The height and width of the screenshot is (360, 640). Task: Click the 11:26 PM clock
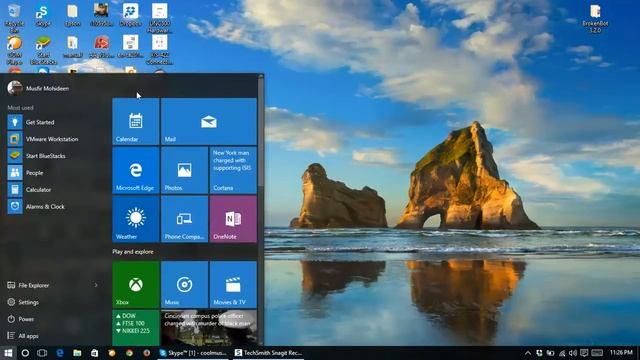click(x=621, y=352)
